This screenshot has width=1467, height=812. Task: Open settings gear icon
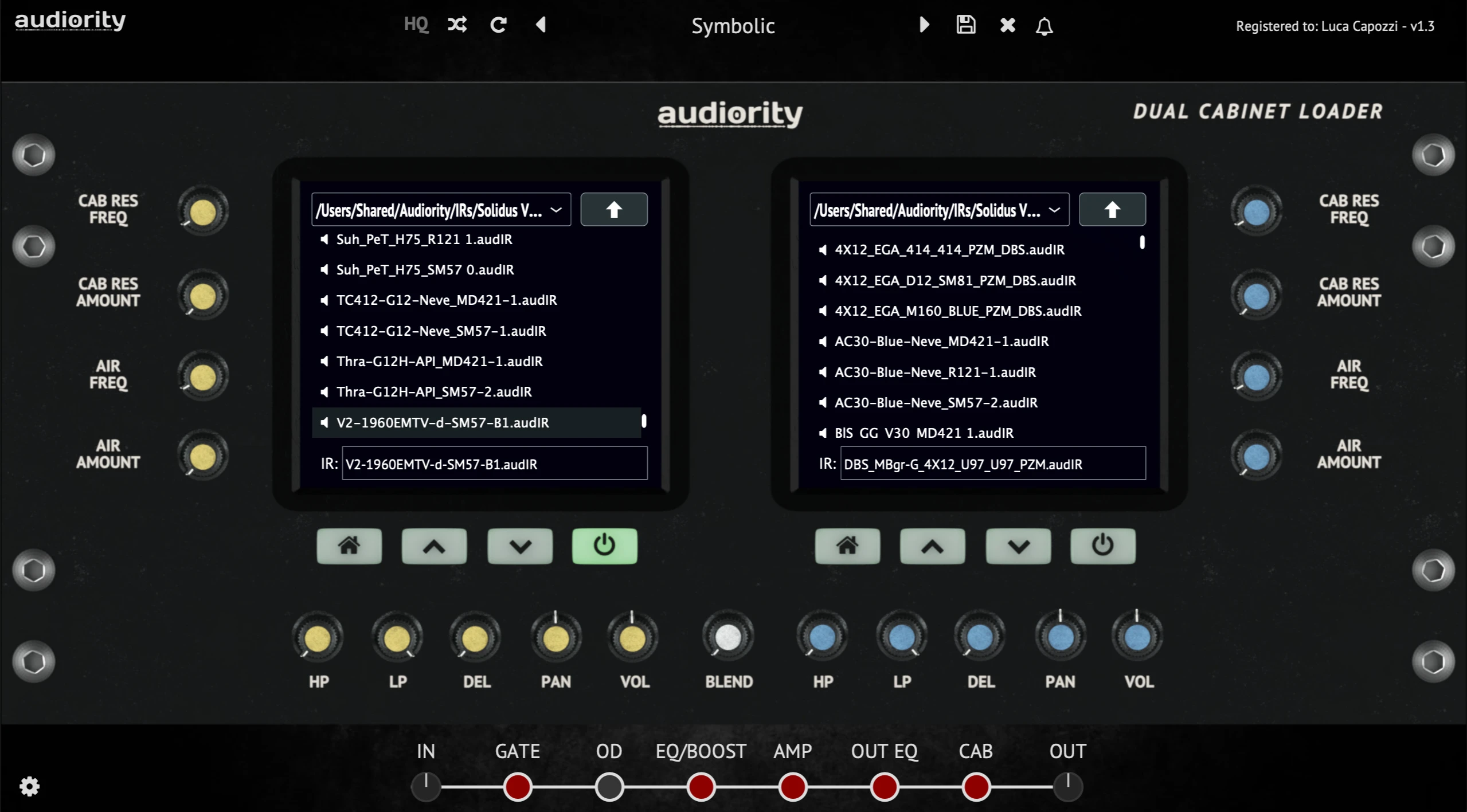point(30,786)
